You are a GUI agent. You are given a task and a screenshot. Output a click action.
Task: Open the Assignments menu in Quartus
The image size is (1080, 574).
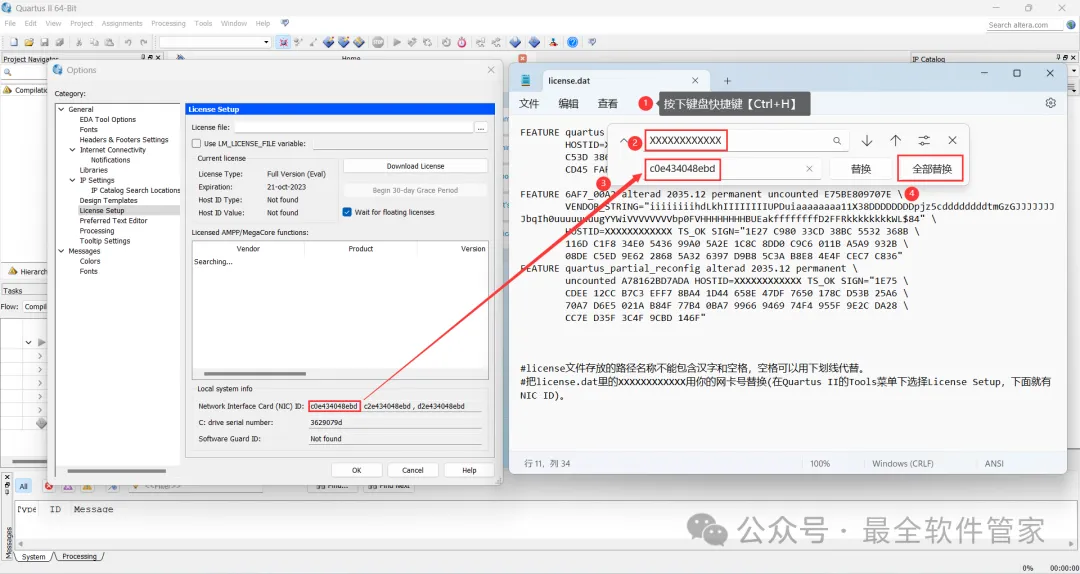[x=122, y=23]
